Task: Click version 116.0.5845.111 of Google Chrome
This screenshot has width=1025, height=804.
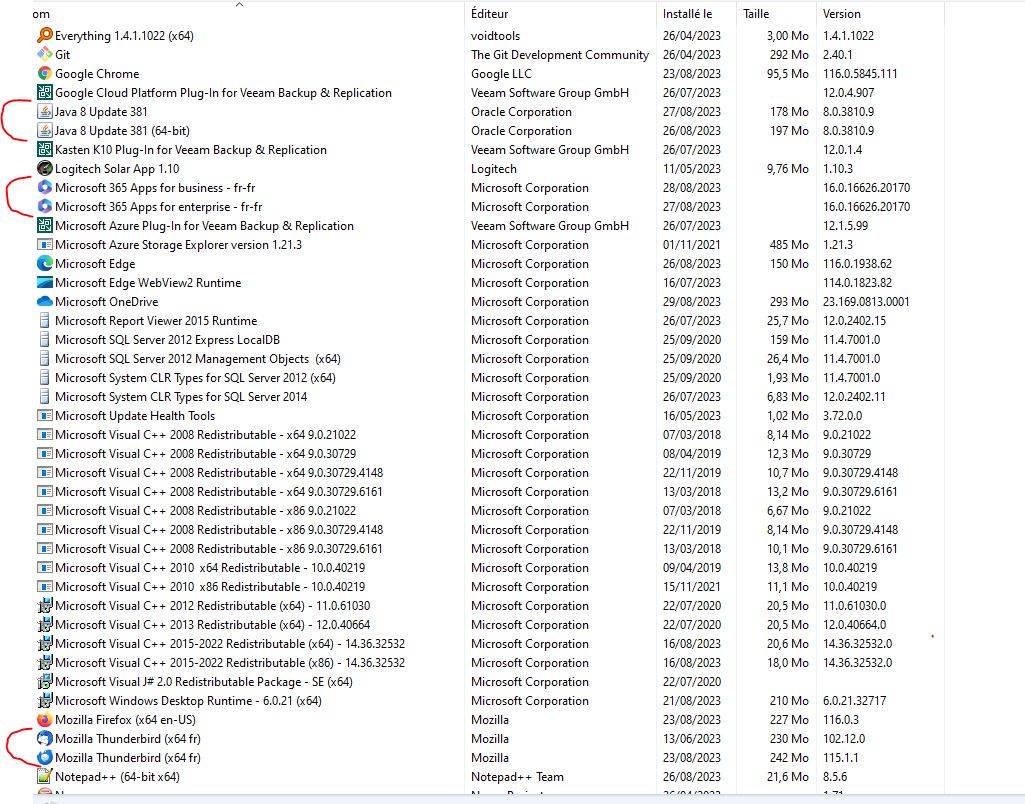Action: tap(860, 73)
